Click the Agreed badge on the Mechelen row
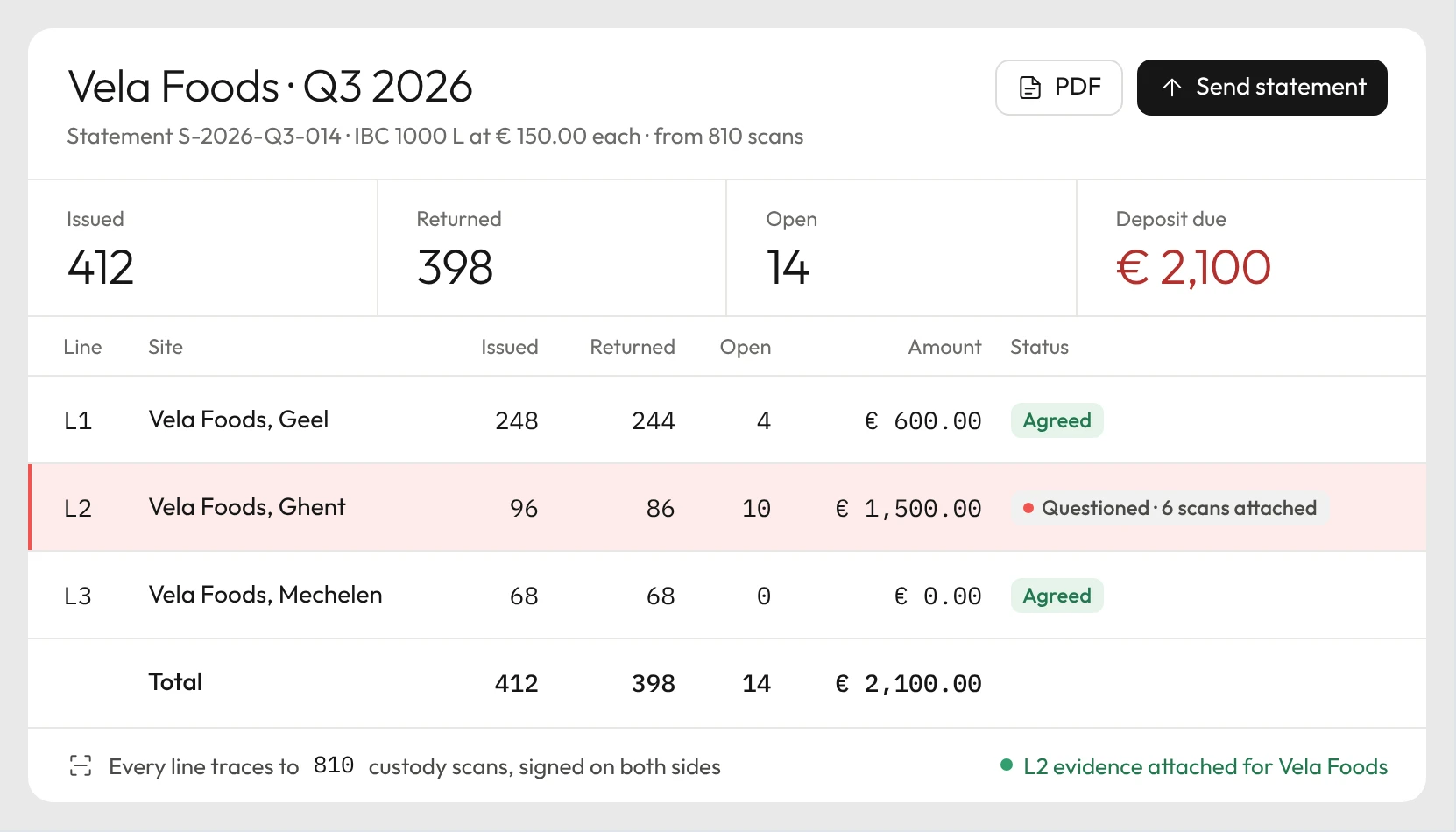This screenshot has height=832, width=1456. (1057, 596)
